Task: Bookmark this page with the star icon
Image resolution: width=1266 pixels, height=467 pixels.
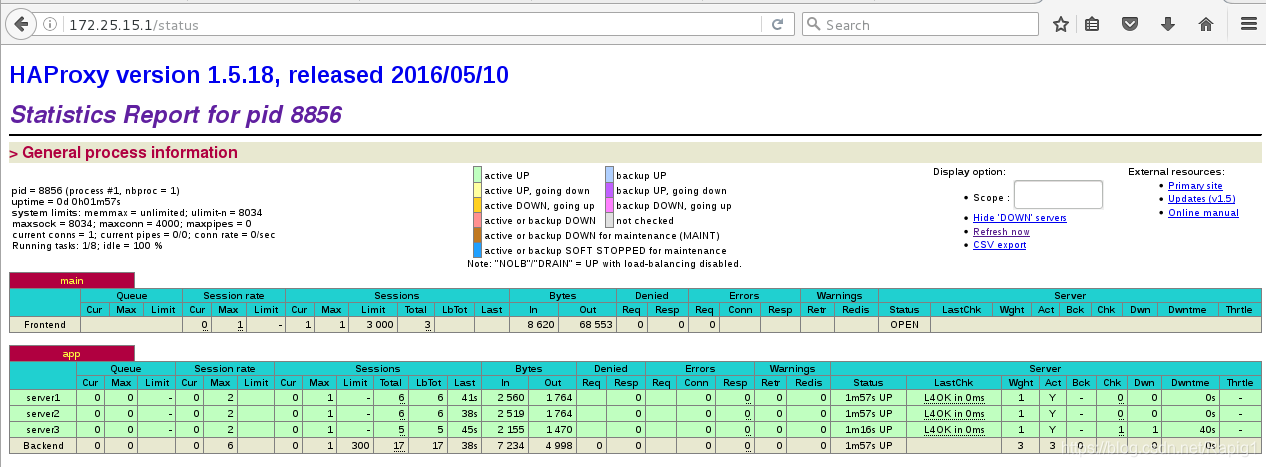Action: pos(1060,24)
